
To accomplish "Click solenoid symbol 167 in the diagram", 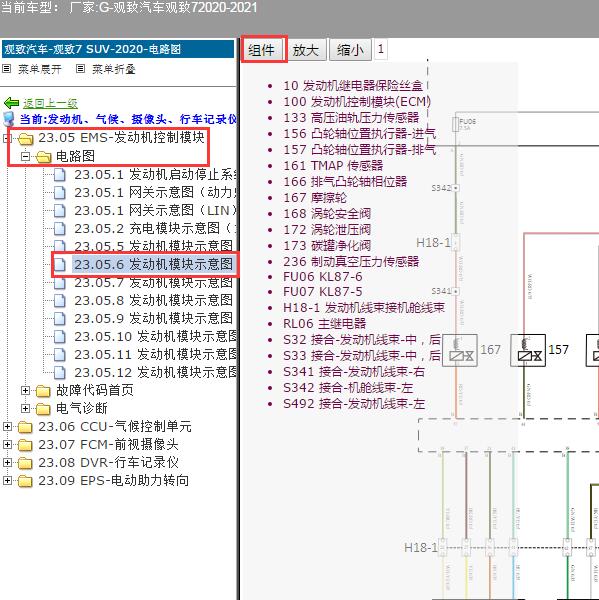I will (x=460, y=351).
